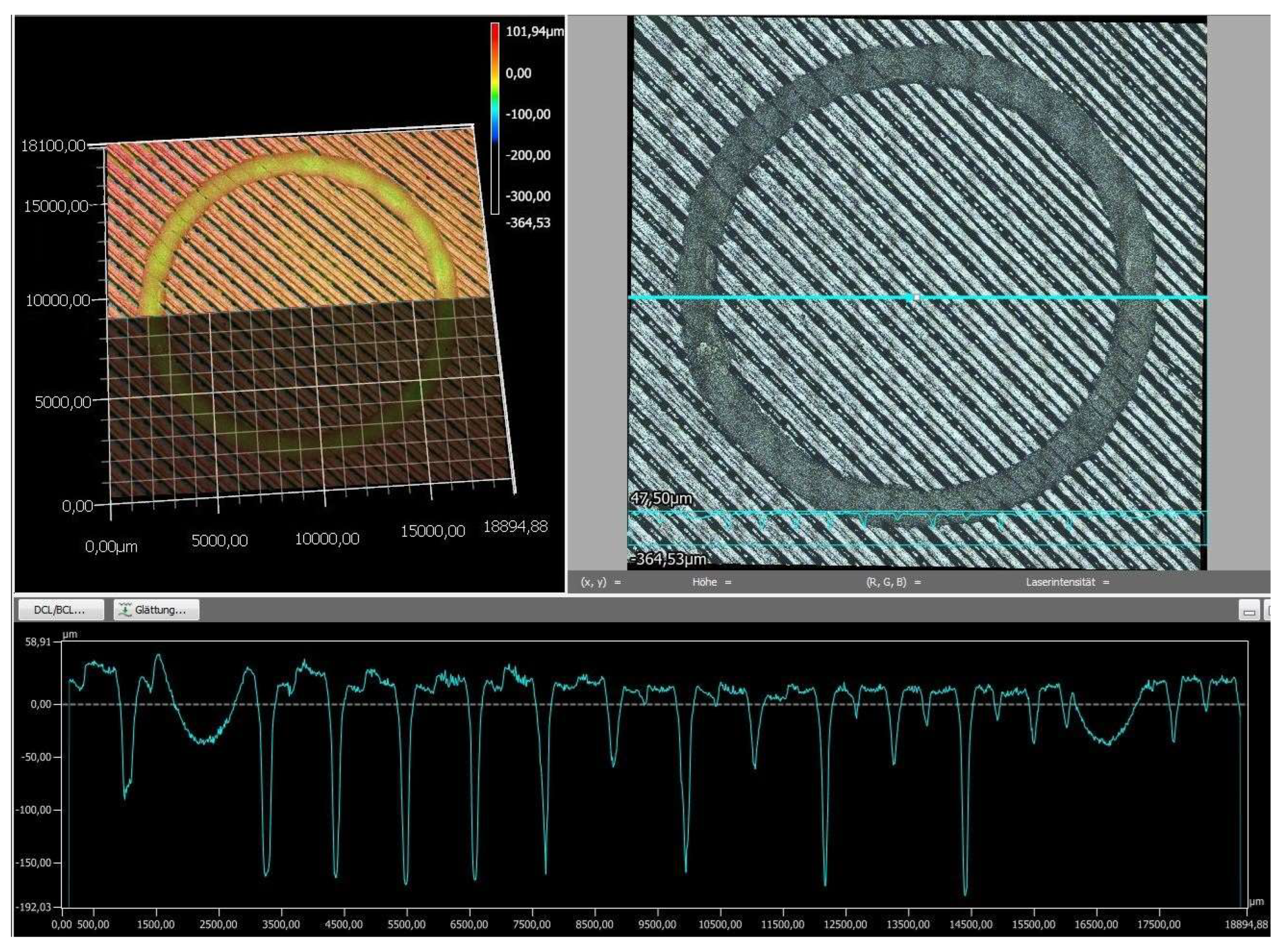Click the 47,50µm label in laser image

click(661, 498)
